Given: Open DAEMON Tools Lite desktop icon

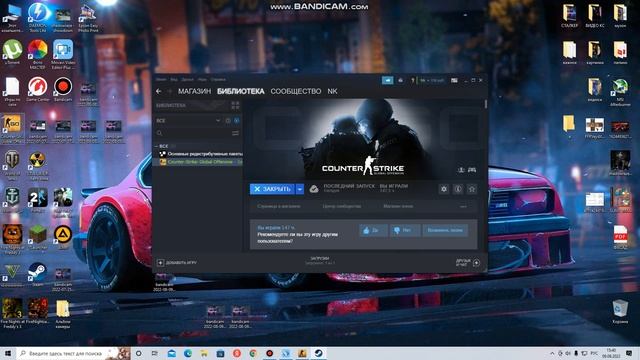Looking at the screenshot, I should pos(38,16).
